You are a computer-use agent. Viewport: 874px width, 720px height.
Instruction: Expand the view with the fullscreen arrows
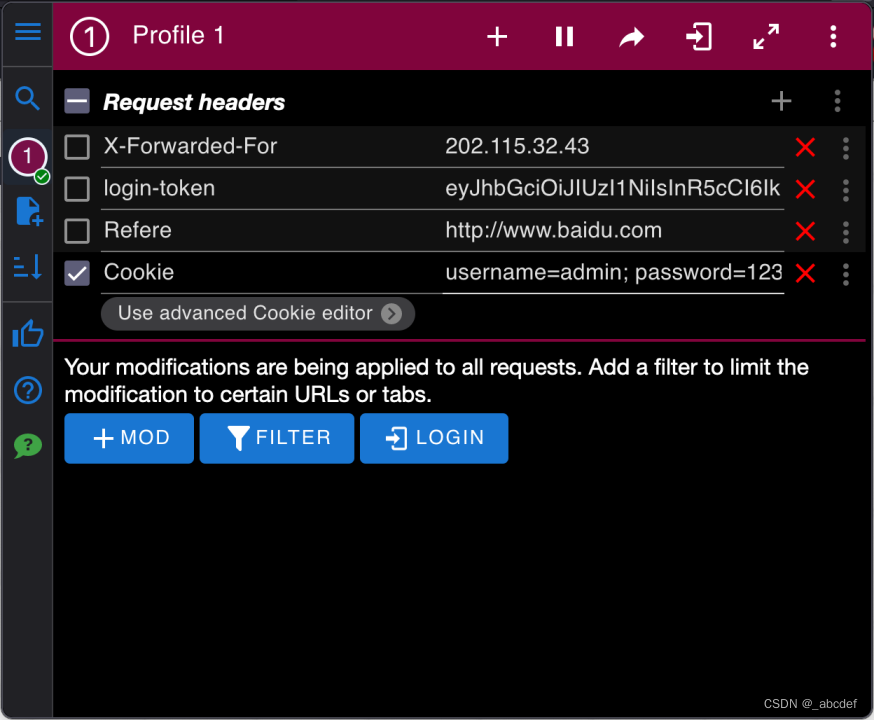pyautogui.click(x=766, y=37)
